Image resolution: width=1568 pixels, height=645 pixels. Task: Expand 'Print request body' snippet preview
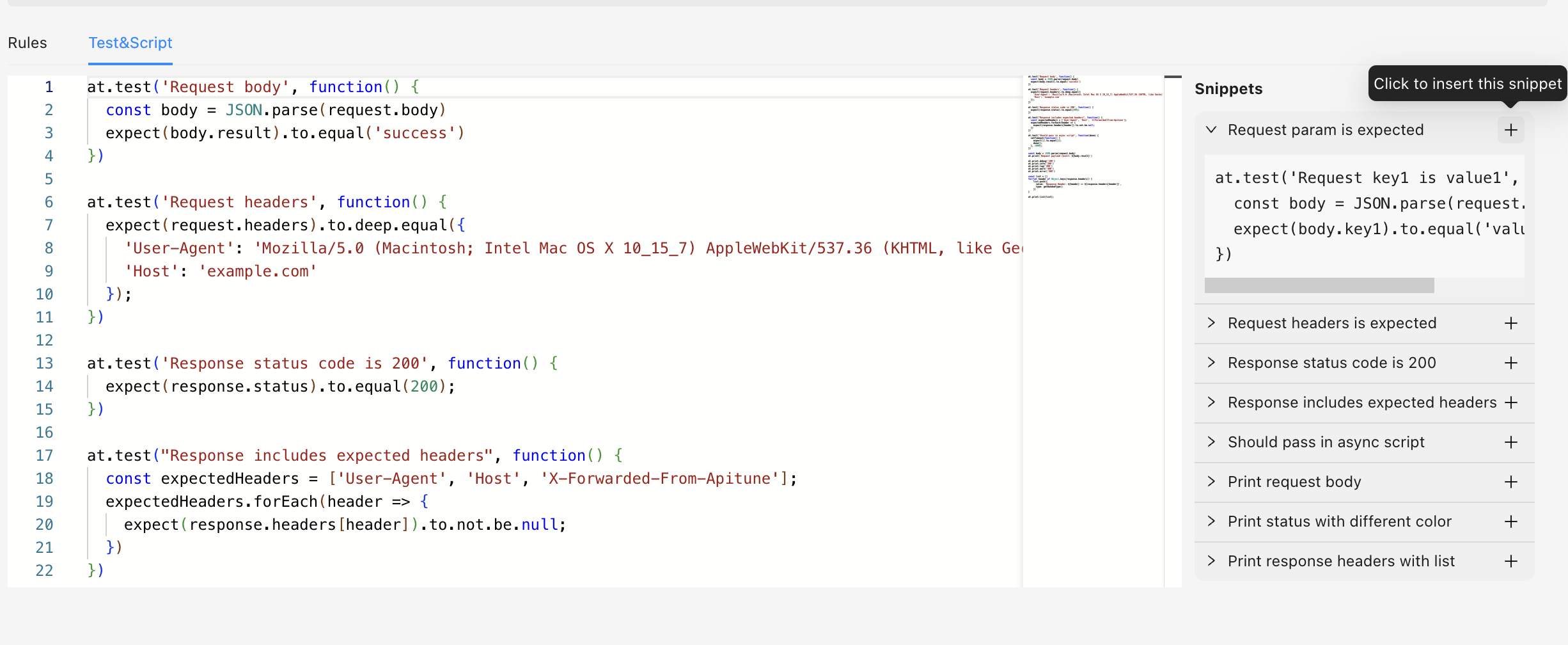(1211, 482)
